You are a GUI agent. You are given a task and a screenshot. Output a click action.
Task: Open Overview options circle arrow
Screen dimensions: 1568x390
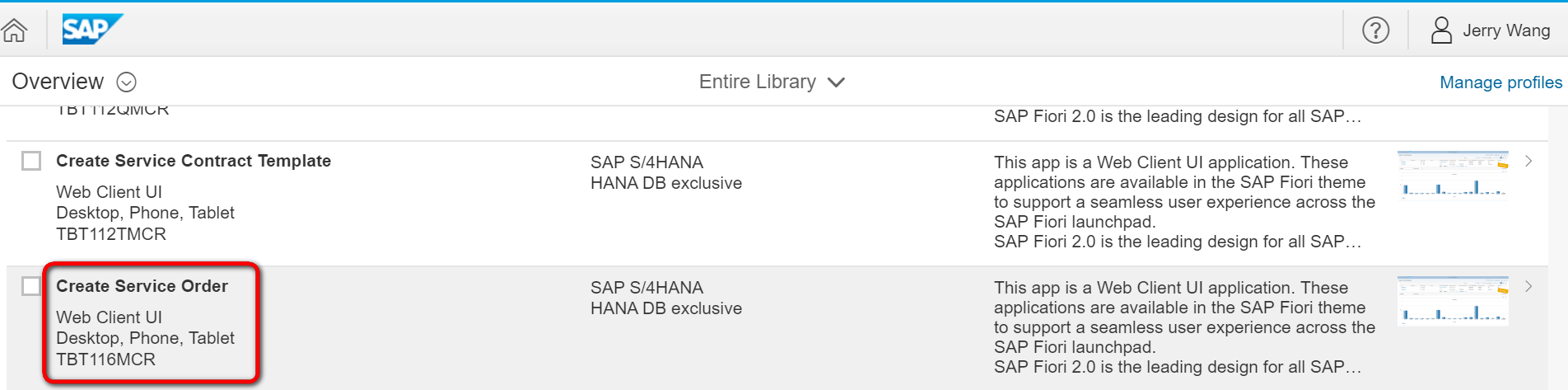click(126, 82)
